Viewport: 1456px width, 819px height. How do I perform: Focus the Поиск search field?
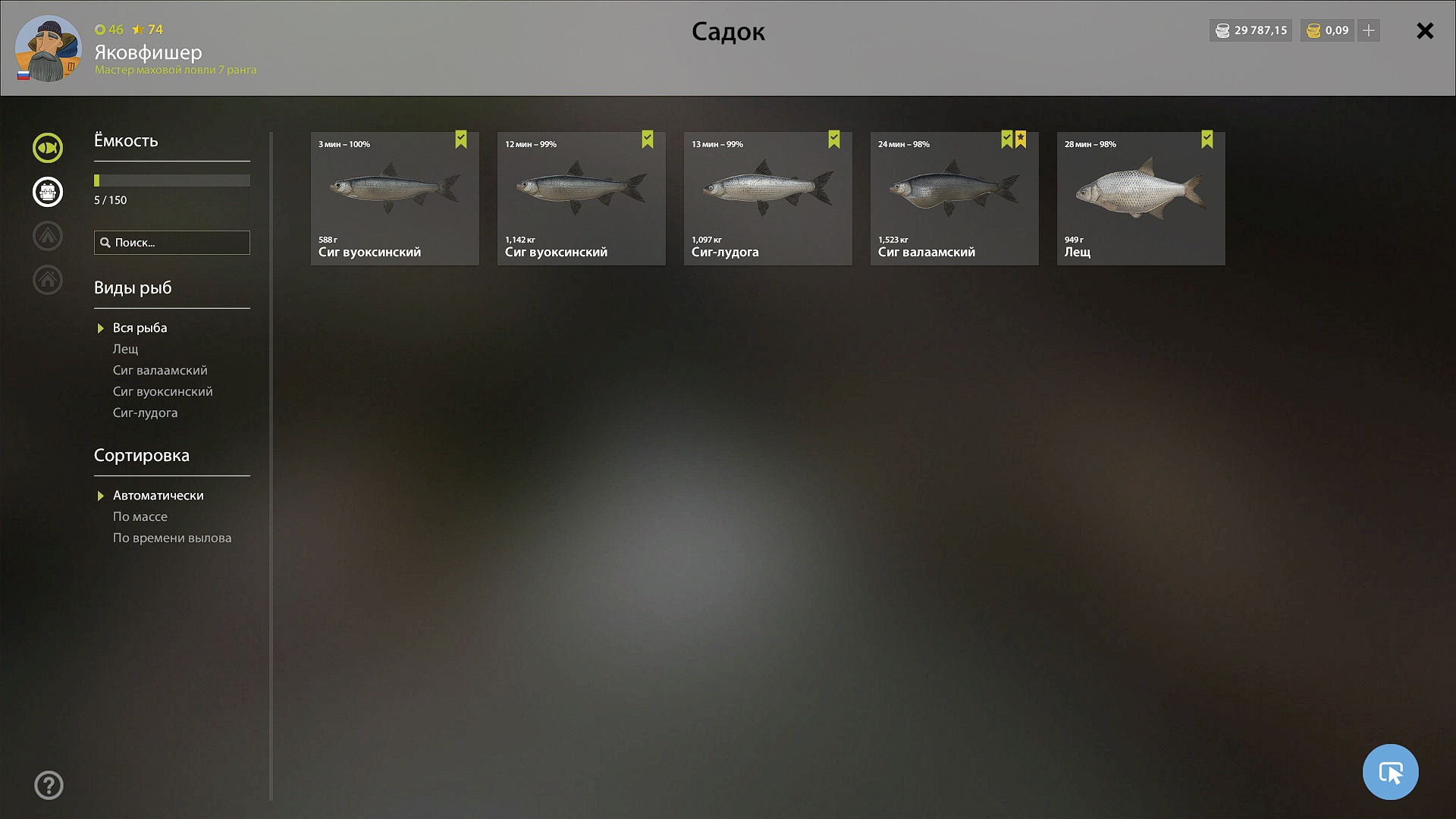172,243
